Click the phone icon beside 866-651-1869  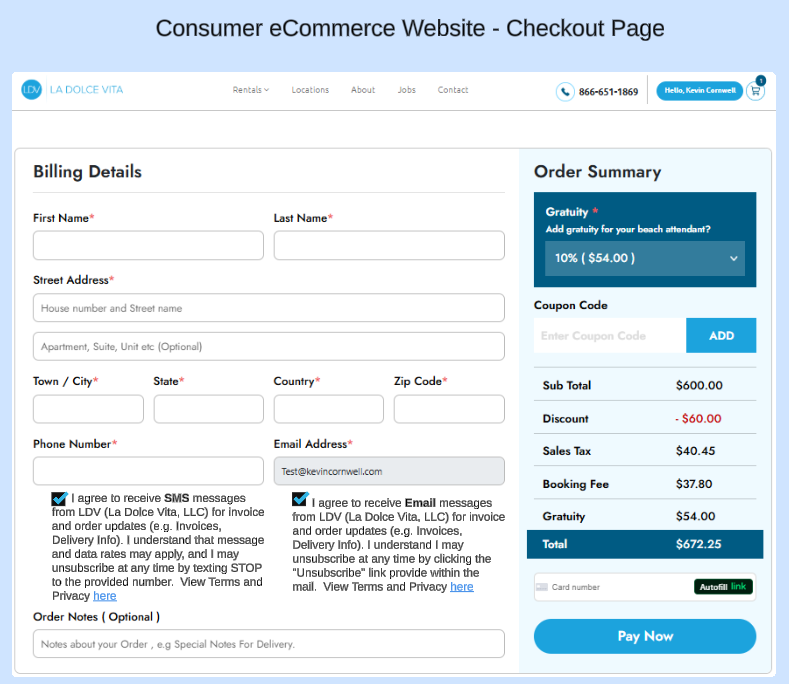(x=566, y=92)
